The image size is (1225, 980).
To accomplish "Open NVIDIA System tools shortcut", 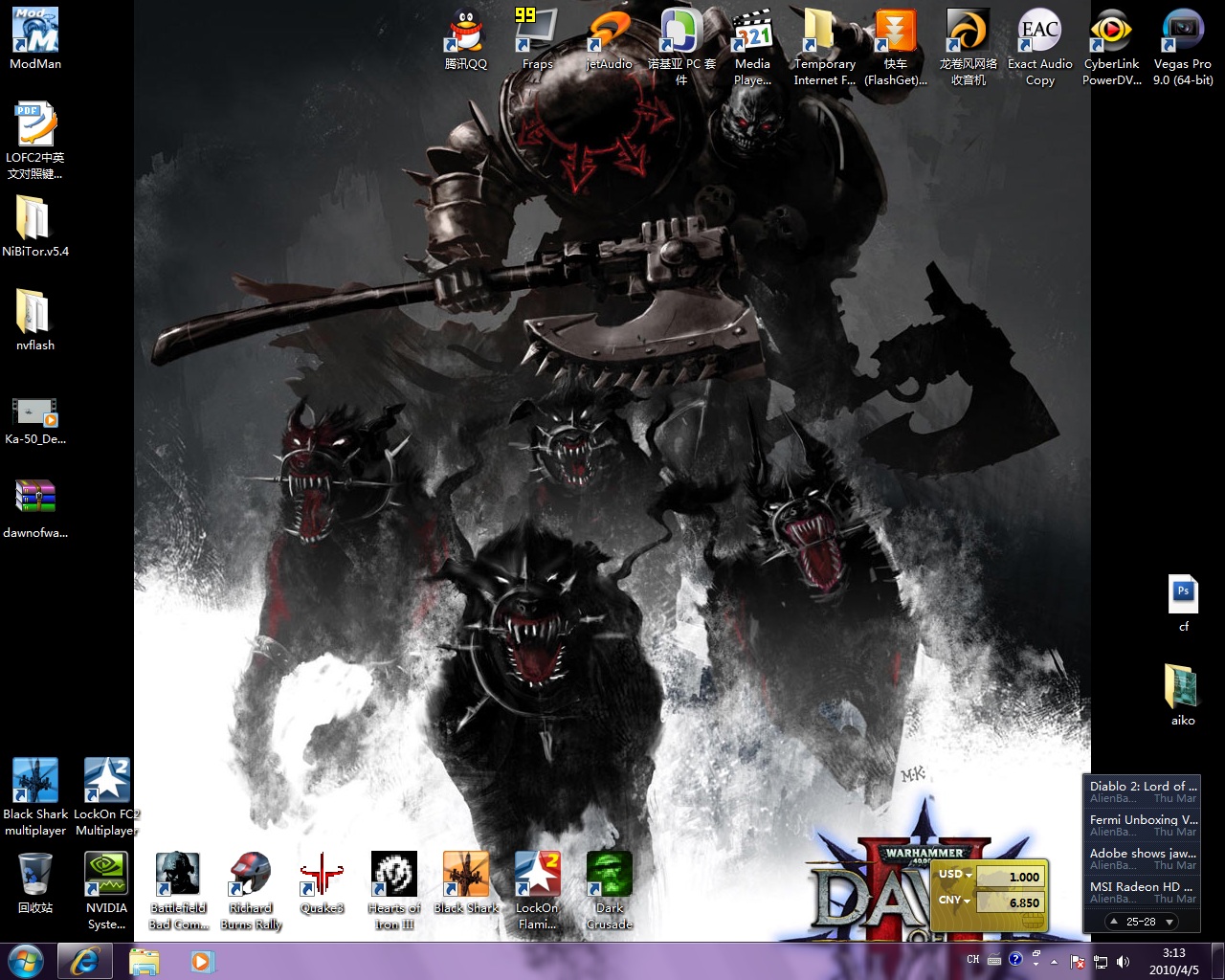I will point(107,891).
